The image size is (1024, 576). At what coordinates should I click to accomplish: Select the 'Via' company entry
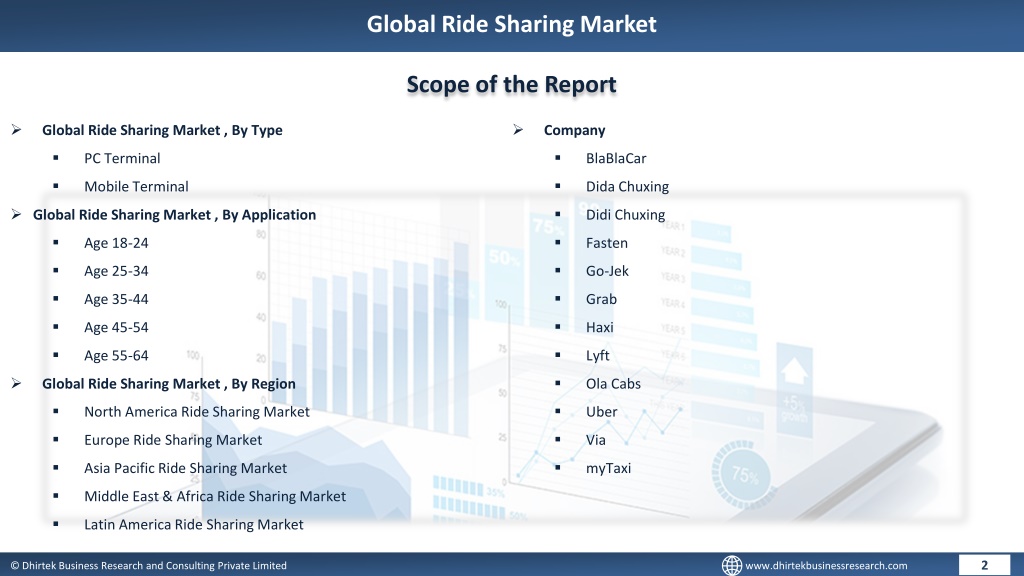pyautogui.click(x=596, y=440)
